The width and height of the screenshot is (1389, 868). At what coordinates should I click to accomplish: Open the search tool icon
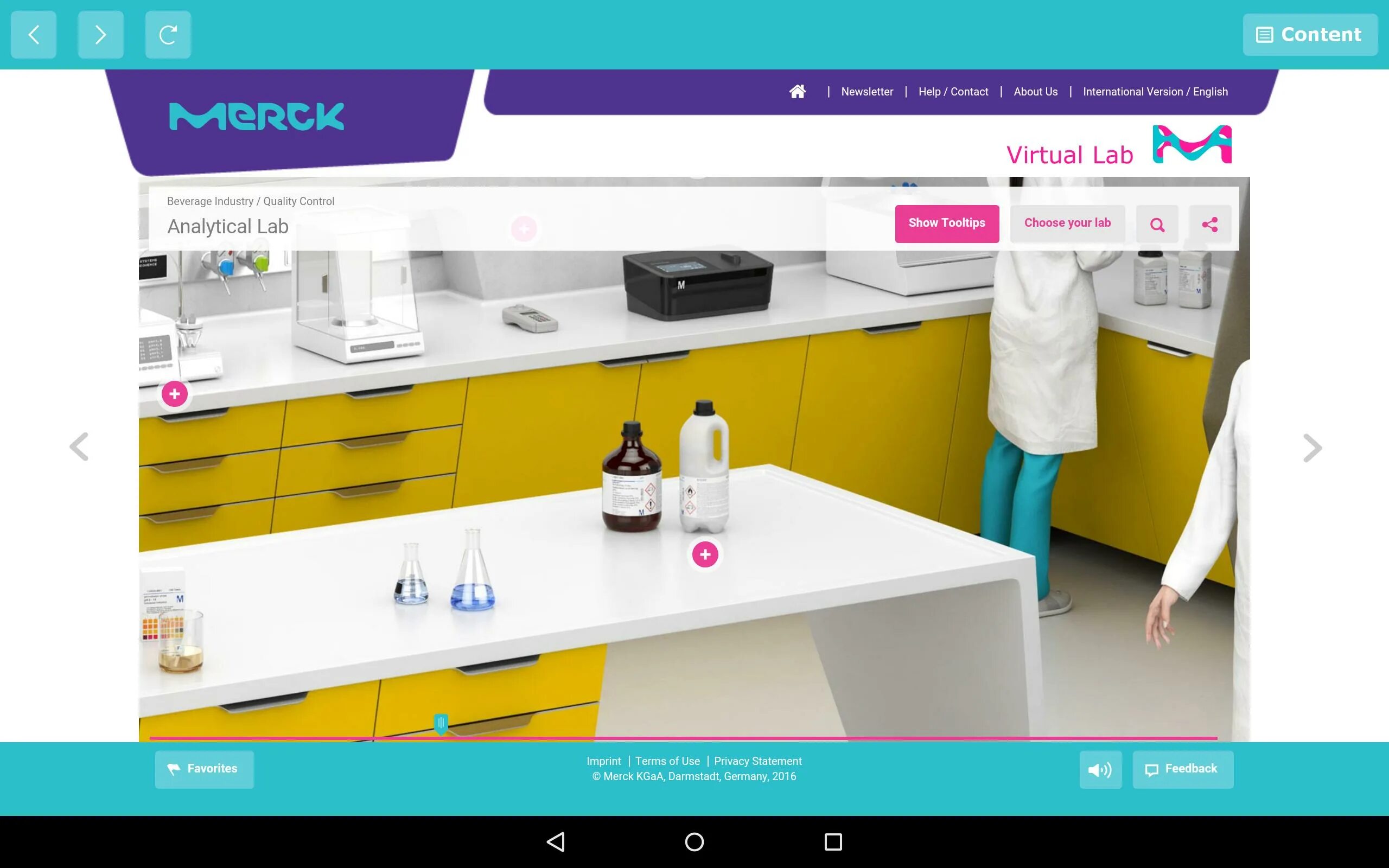point(1156,223)
